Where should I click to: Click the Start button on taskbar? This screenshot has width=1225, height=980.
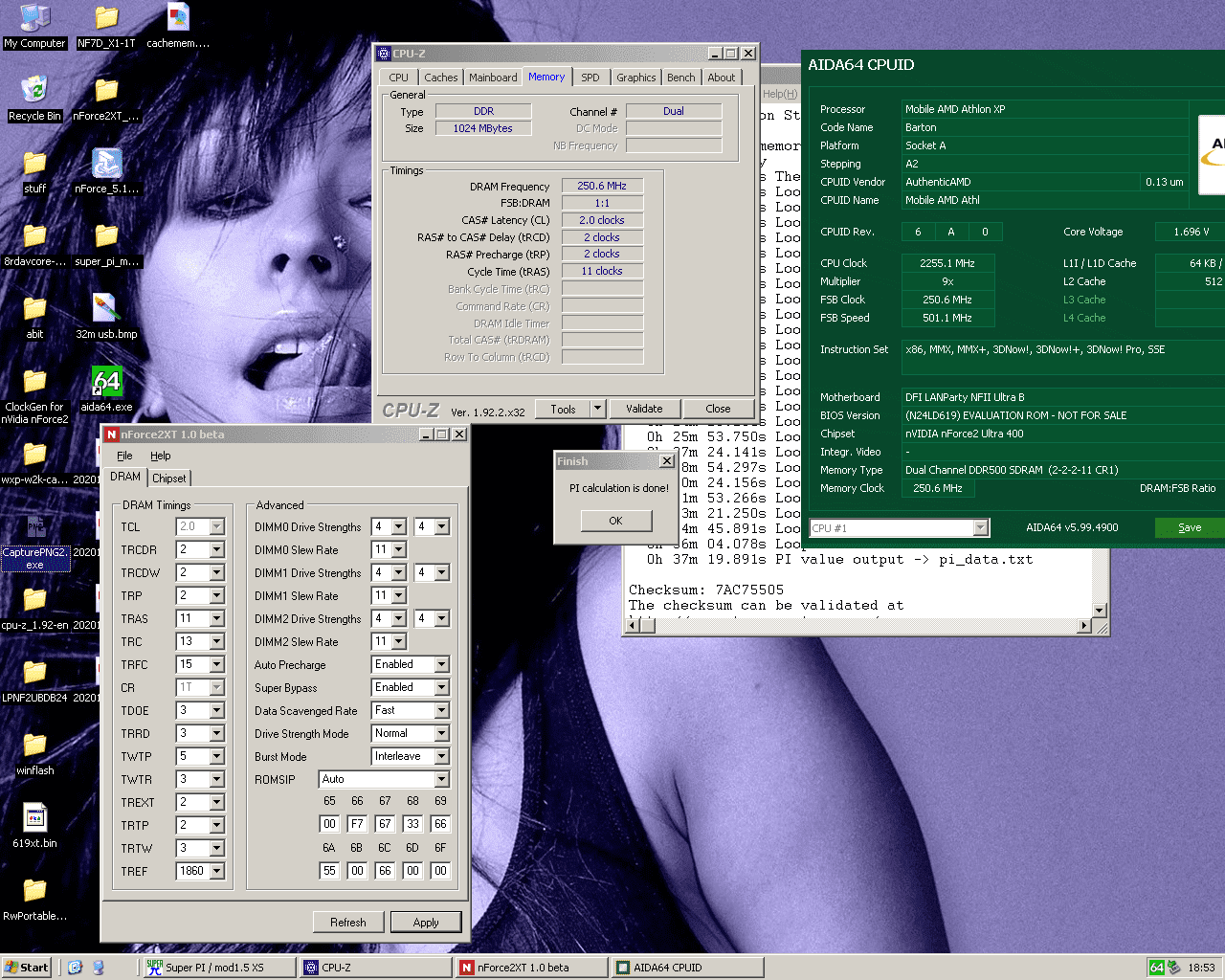tap(27, 968)
